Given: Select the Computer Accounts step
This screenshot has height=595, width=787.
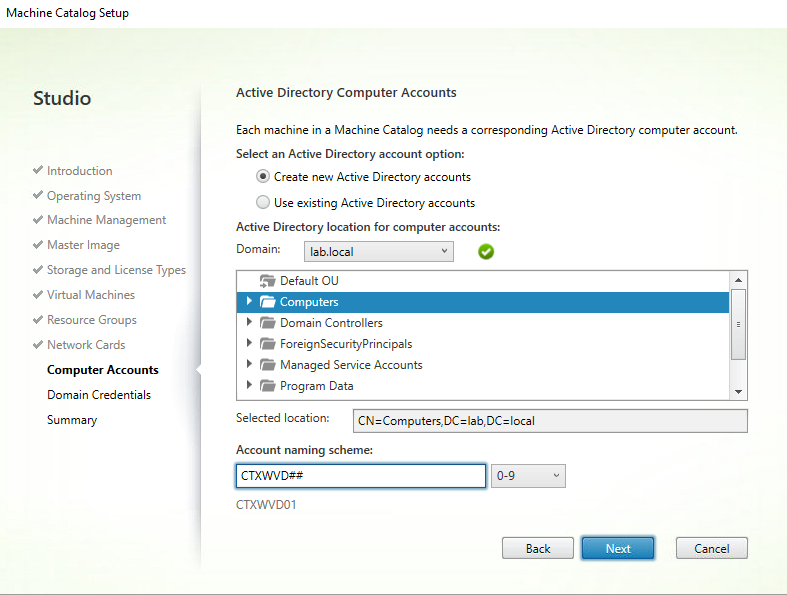Looking at the screenshot, I should coord(103,370).
